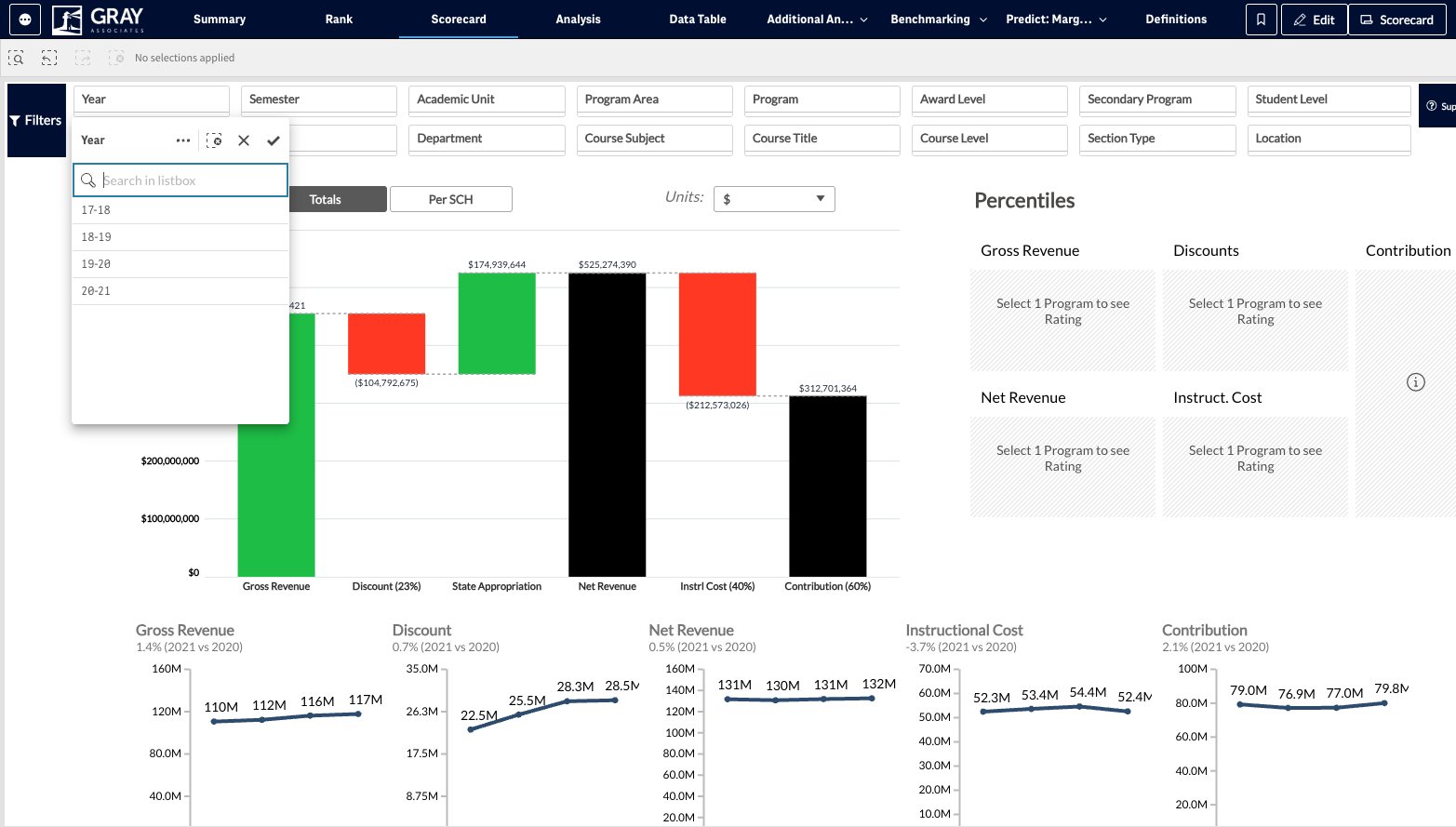Open the Analysis tab

(x=579, y=20)
